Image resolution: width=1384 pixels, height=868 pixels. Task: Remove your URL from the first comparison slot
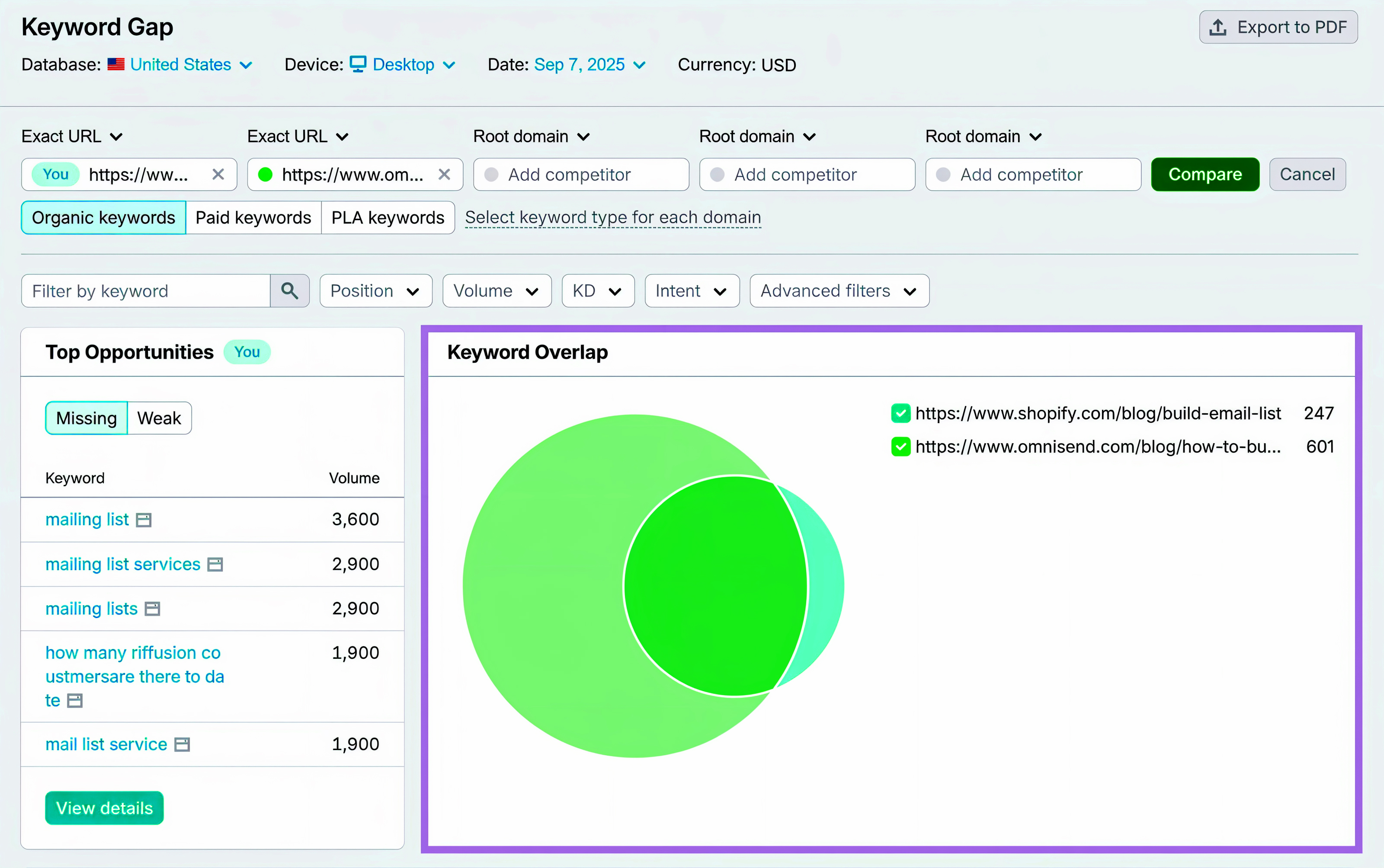[x=219, y=175]
